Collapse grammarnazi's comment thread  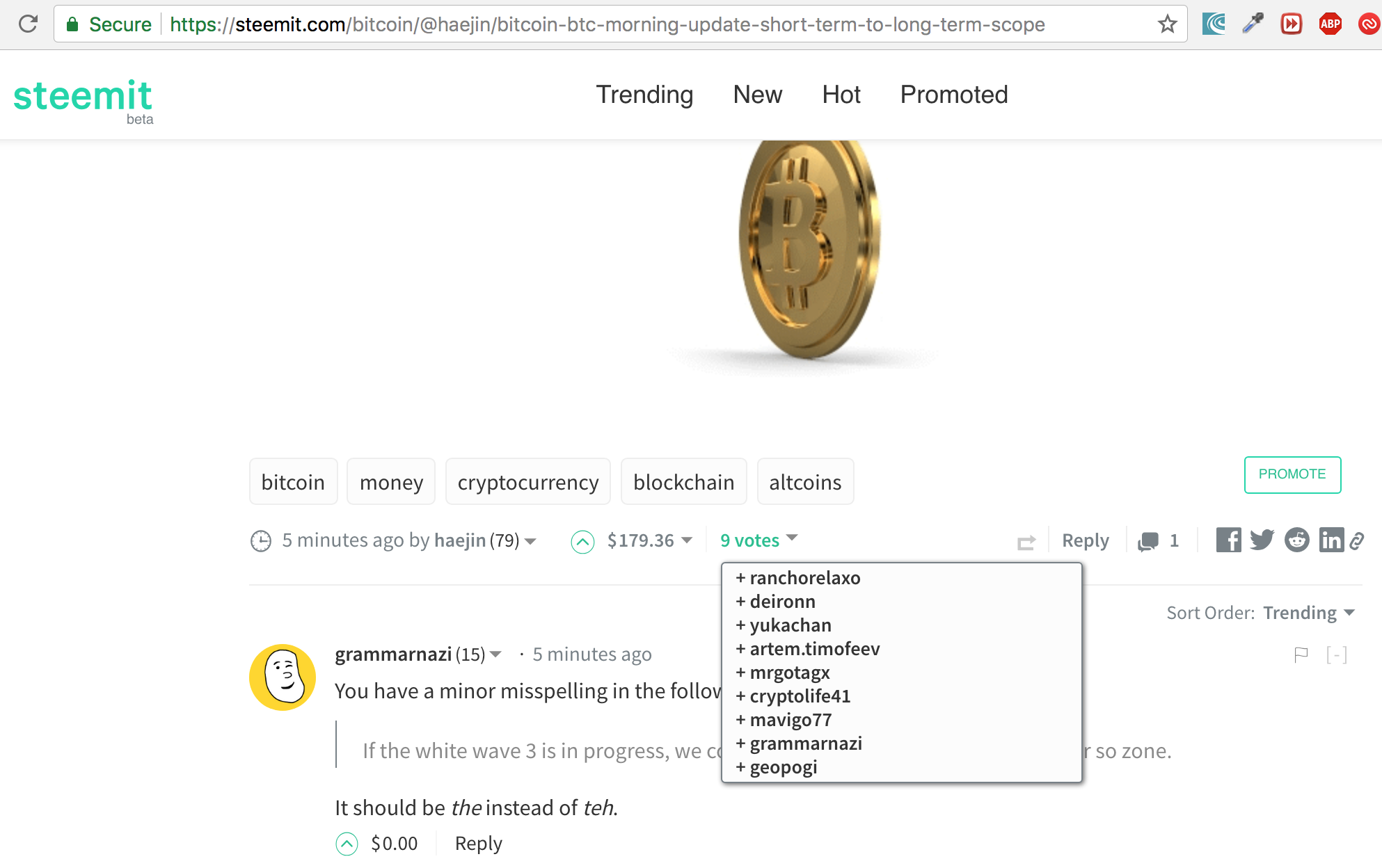point(1336,654)
